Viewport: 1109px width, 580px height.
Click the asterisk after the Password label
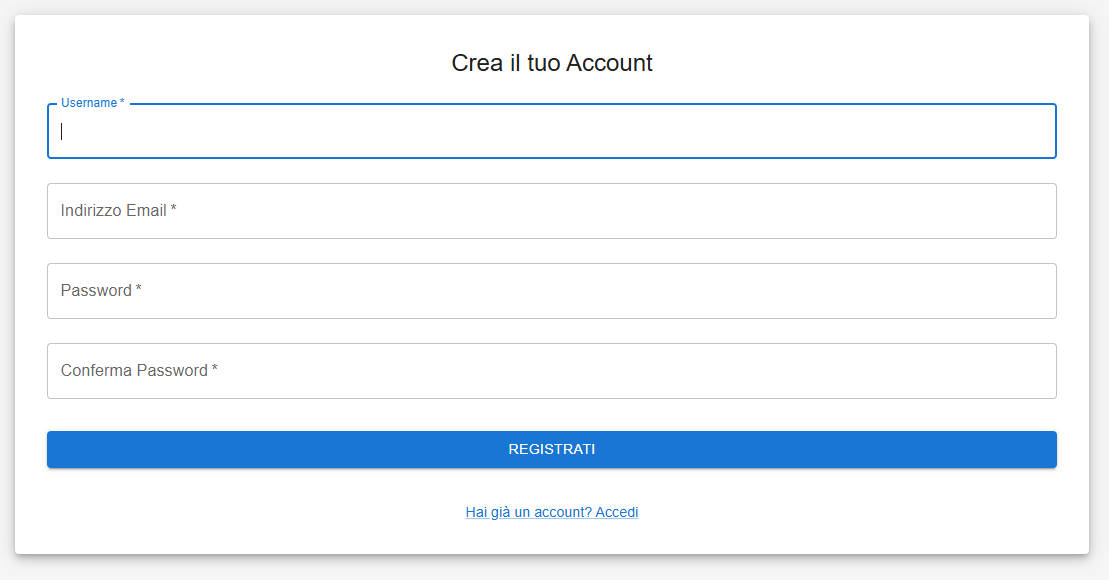point(139,289)
